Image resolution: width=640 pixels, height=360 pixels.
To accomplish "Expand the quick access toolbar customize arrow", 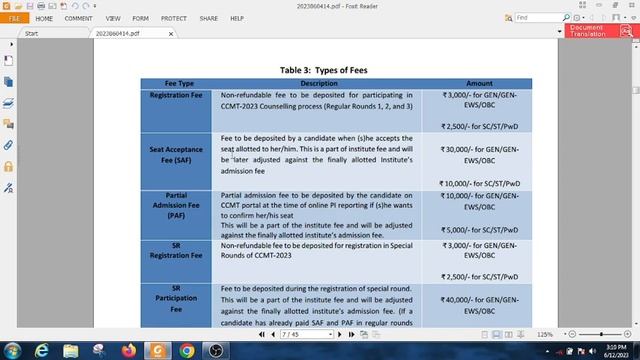I will (95, 6).
